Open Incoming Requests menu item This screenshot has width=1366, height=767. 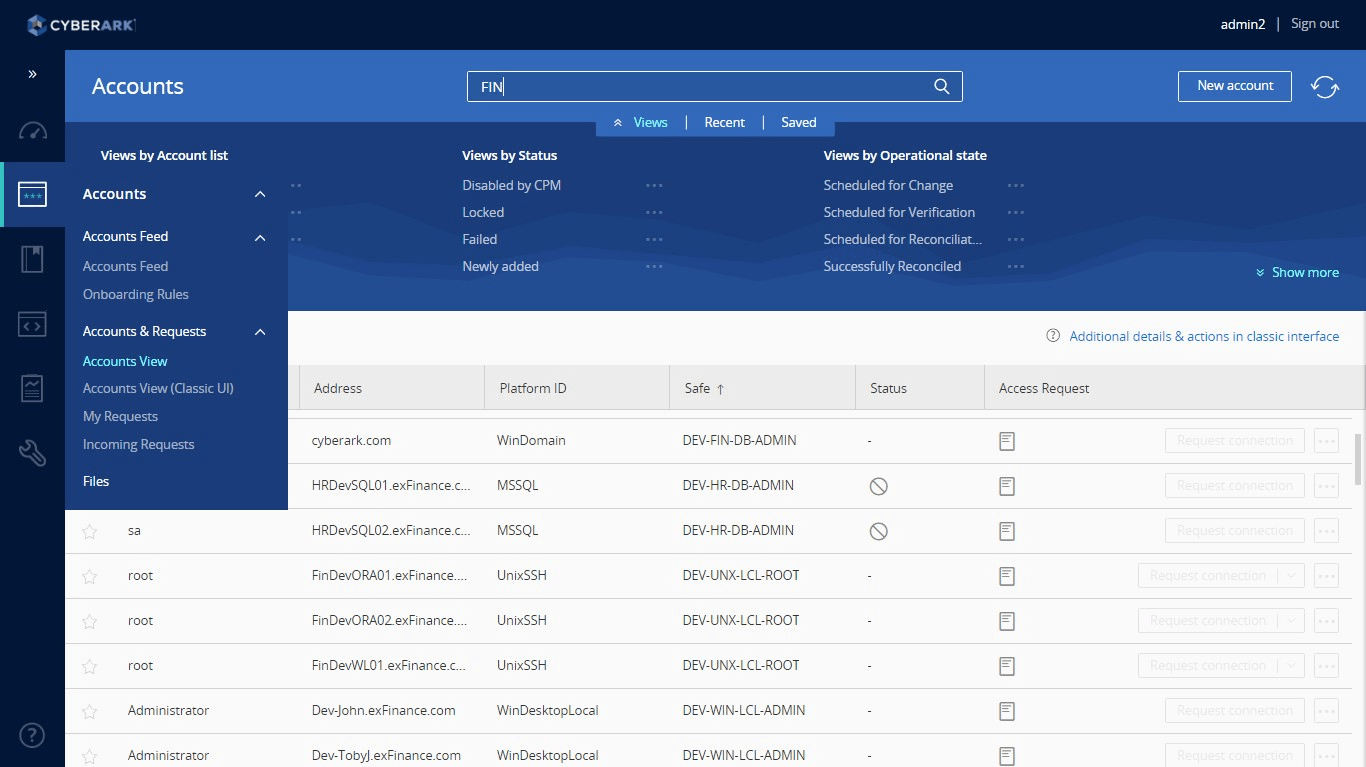pyautogui.click(x=138, y=444)
